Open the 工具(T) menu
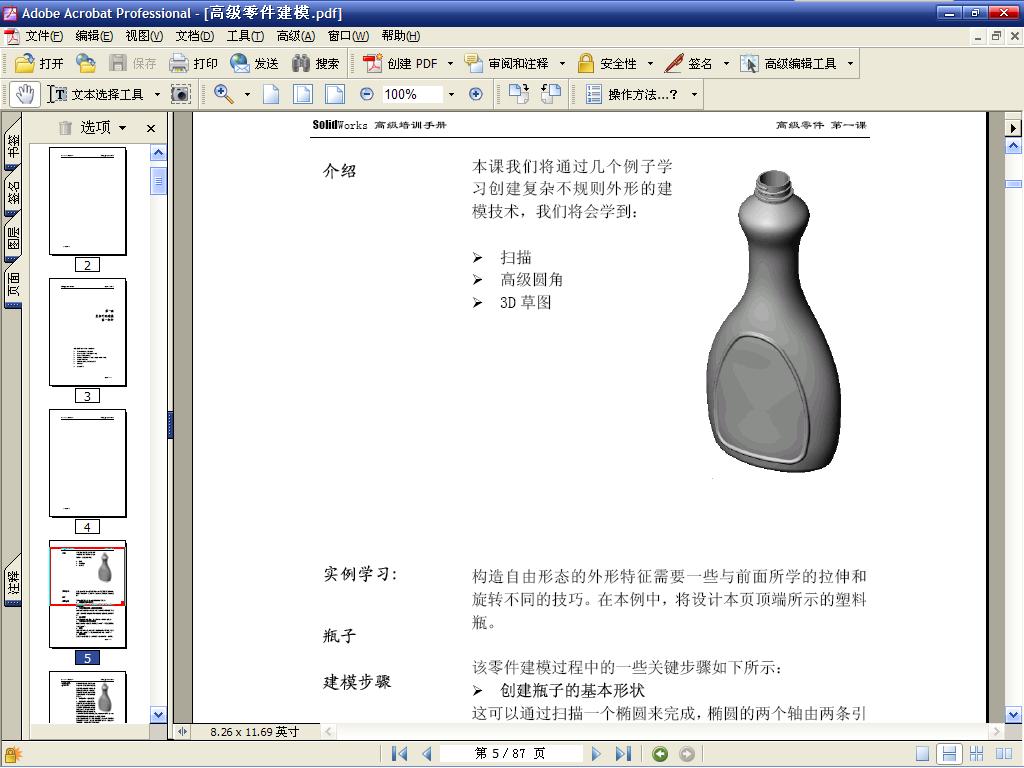The height and width of the screenshot is (768, 1024). (245, 36)
